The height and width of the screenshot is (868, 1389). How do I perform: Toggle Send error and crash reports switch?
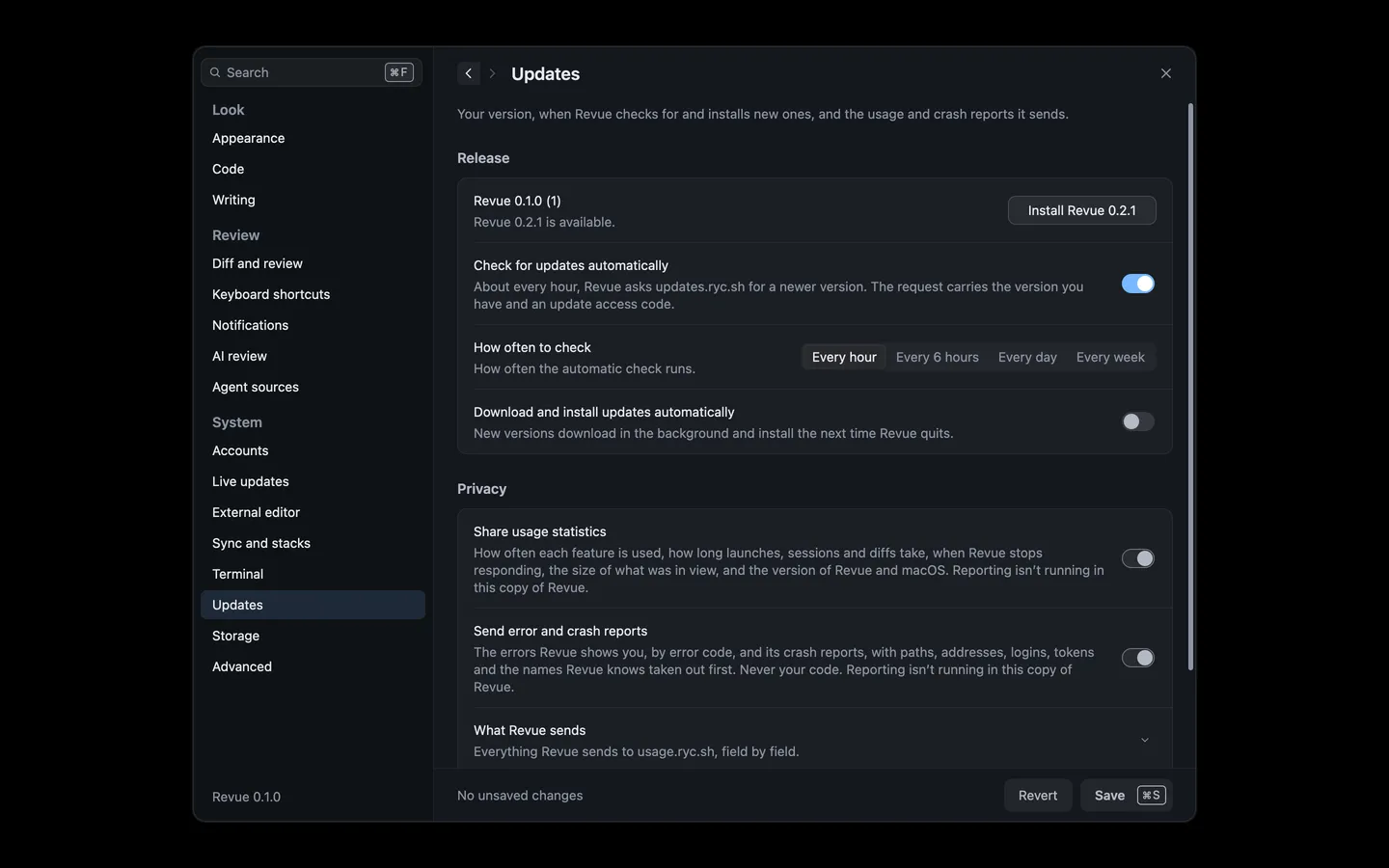1137,658
